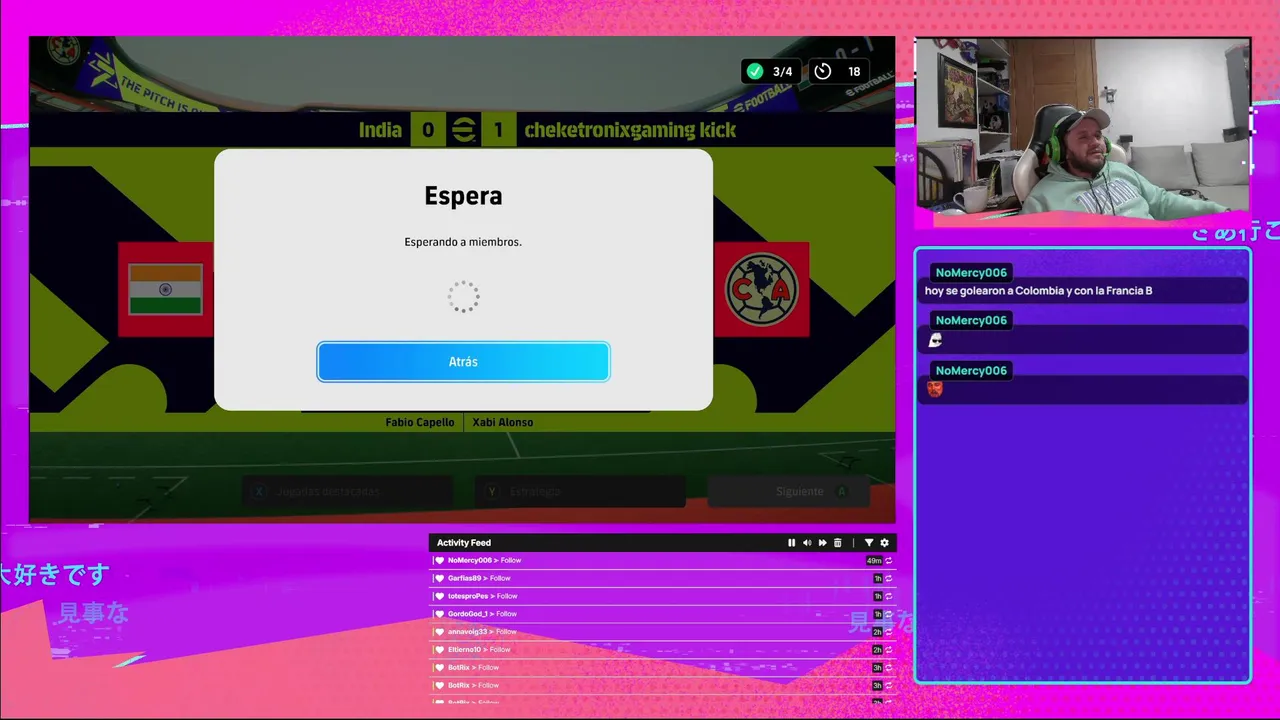Mute Activity Feed alert sounds
The height and width of the screenshot is (720, 1280).
[x=807, y=543]
